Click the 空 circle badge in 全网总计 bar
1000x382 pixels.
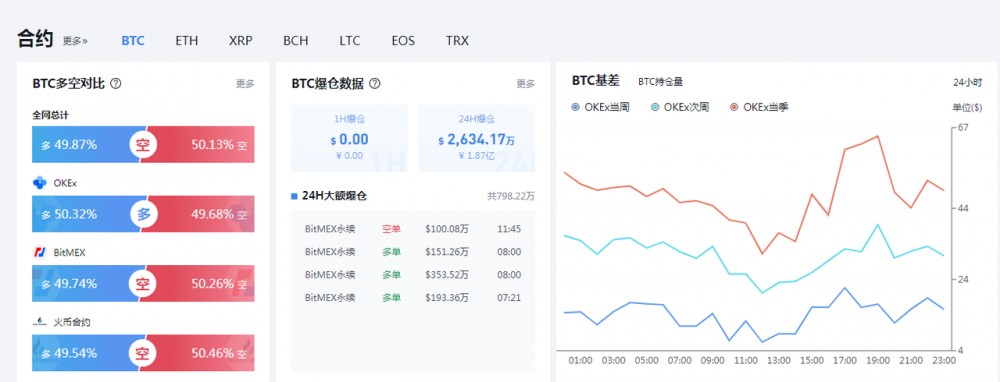point(143,145)
